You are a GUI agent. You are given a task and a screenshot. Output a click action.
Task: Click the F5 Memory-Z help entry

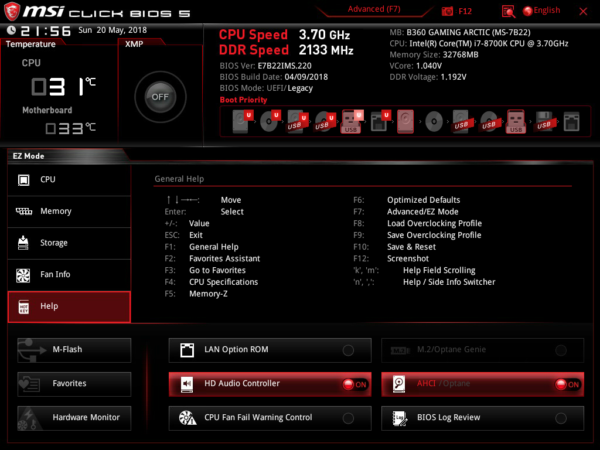click(x=196, y=294)
